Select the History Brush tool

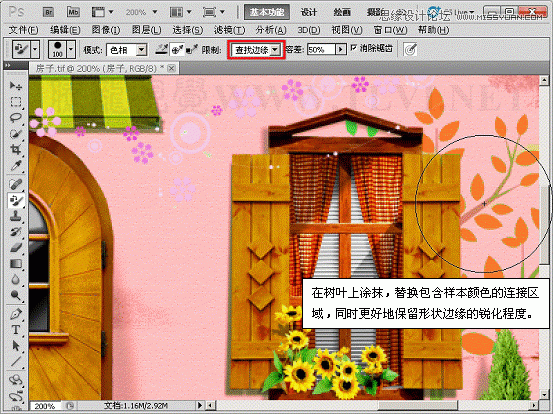click(16, 232)
